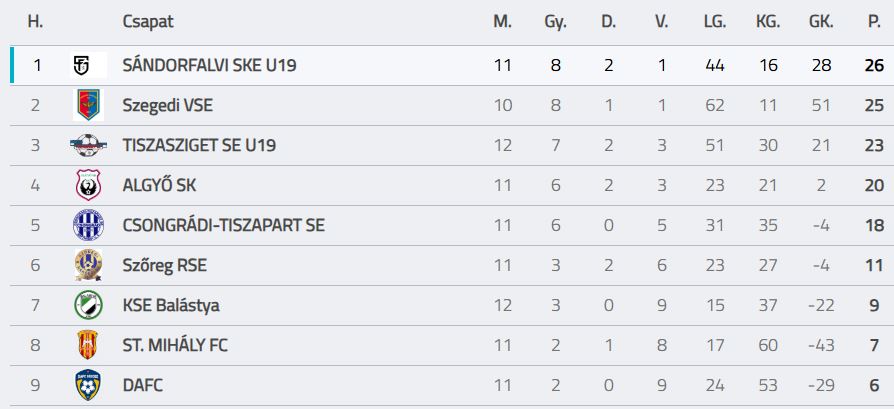Open the DAFC blue and yellow crest
The height and width of the screenshot is (409, 894).
88,384
